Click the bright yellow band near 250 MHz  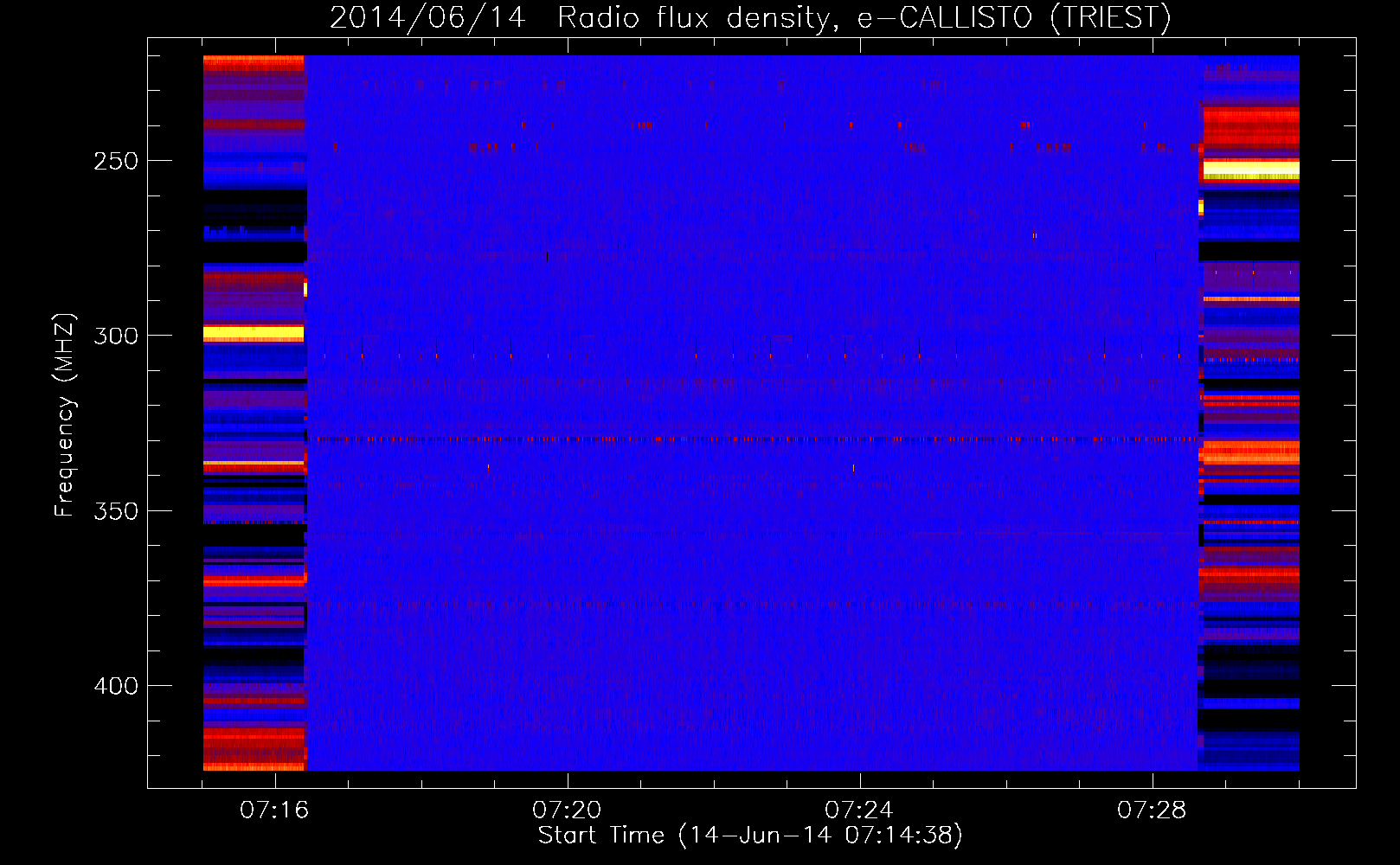pyautogui.click(x=1251, y=169)
